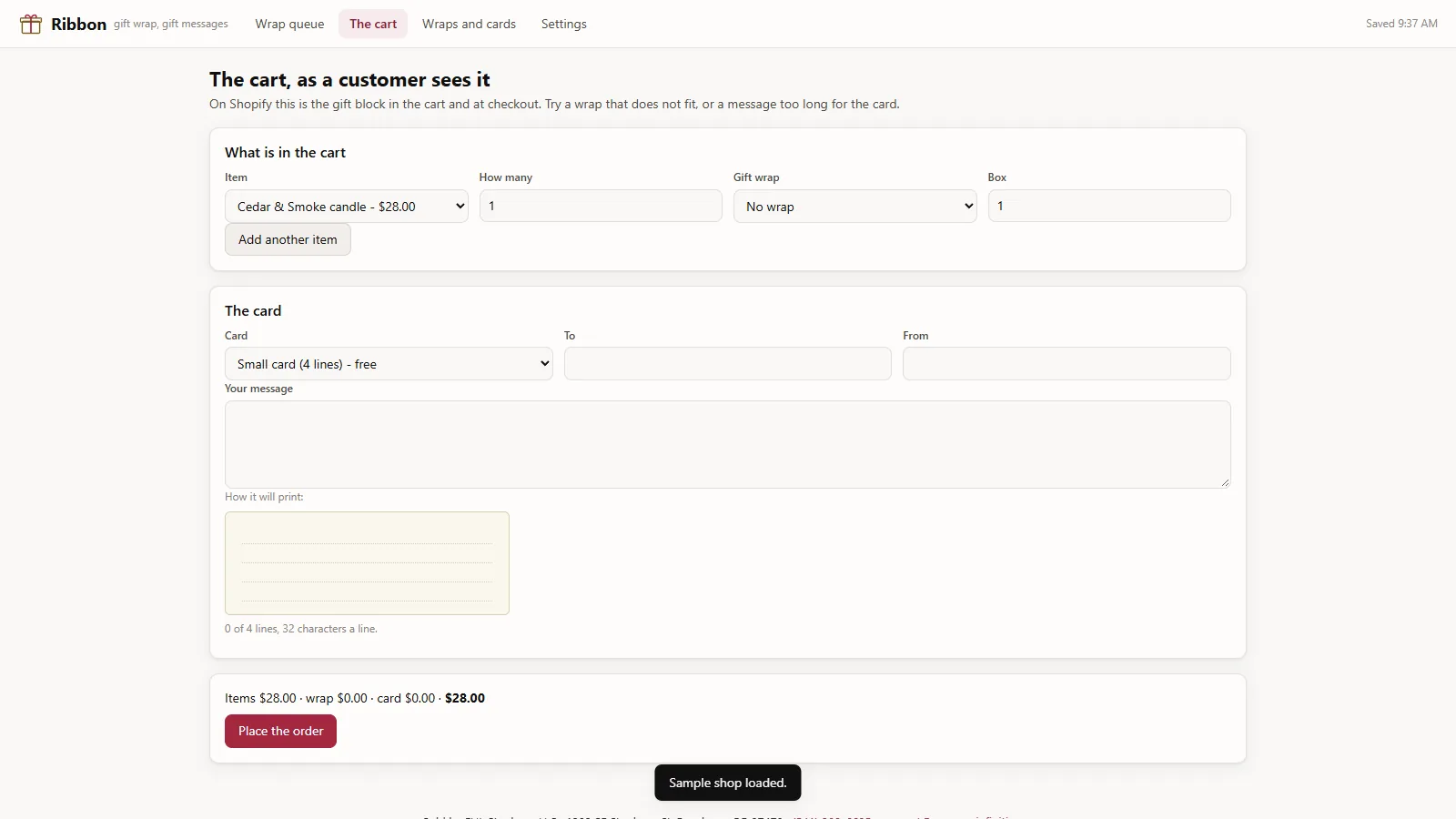Select The cart tab
Image resolution: width=1456 pixels, height=819 pixels.
click(373, 24)
